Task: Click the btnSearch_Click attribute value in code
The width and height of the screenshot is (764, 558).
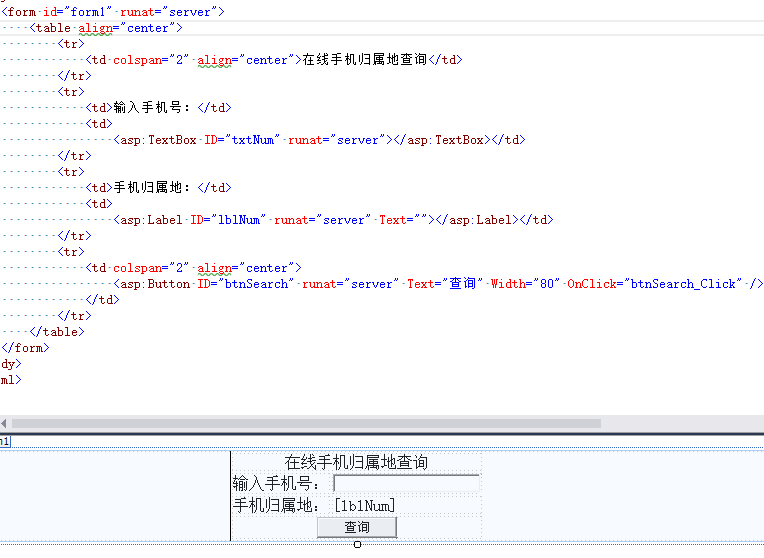Action: pos(686,284)
